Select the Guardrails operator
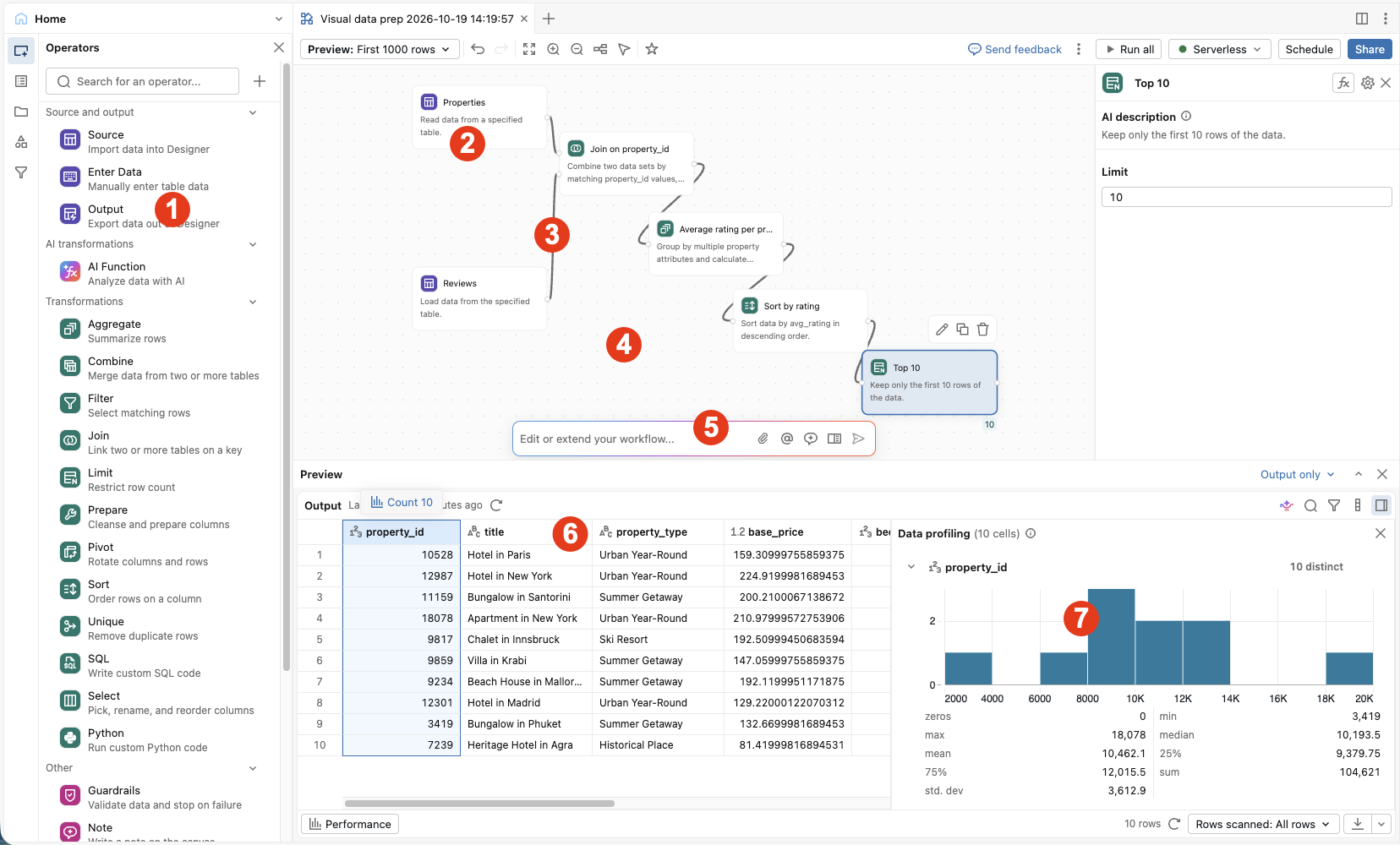Viewport: 1400px width, 845px height. point(159,797)
